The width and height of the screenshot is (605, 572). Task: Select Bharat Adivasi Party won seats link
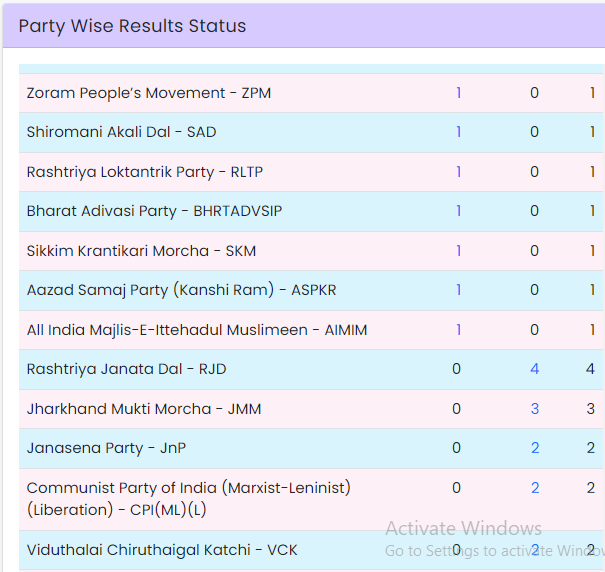coord(459,211)
